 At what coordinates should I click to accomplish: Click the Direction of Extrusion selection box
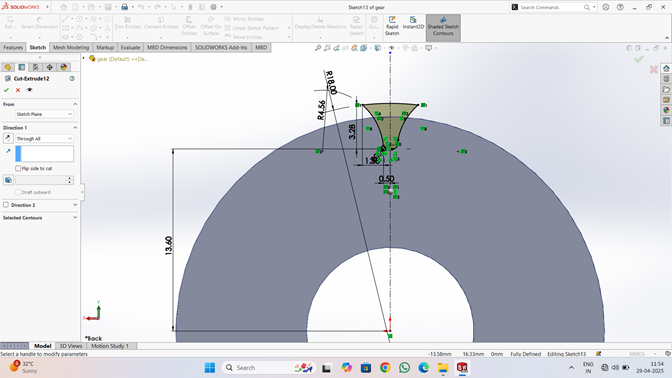[44, 154]
